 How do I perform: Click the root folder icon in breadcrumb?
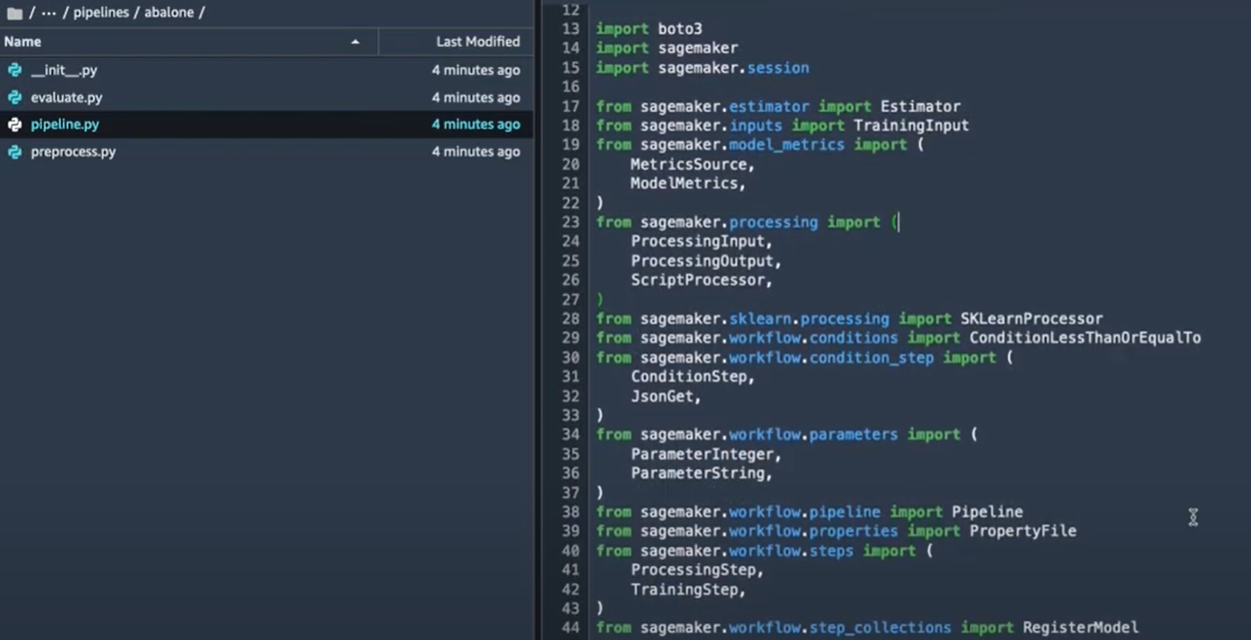[x=14, y=13]
